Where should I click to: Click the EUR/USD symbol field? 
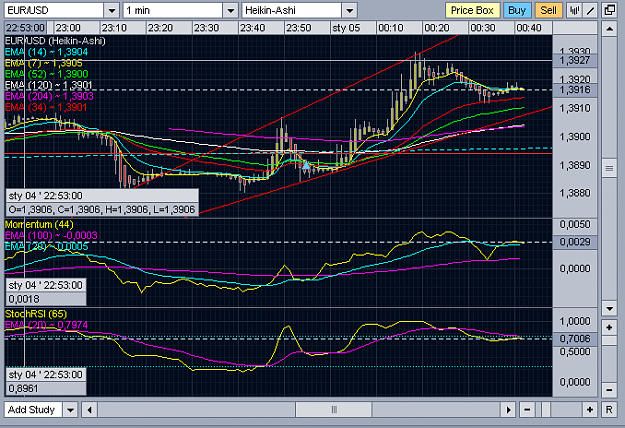tap(54, 10)
